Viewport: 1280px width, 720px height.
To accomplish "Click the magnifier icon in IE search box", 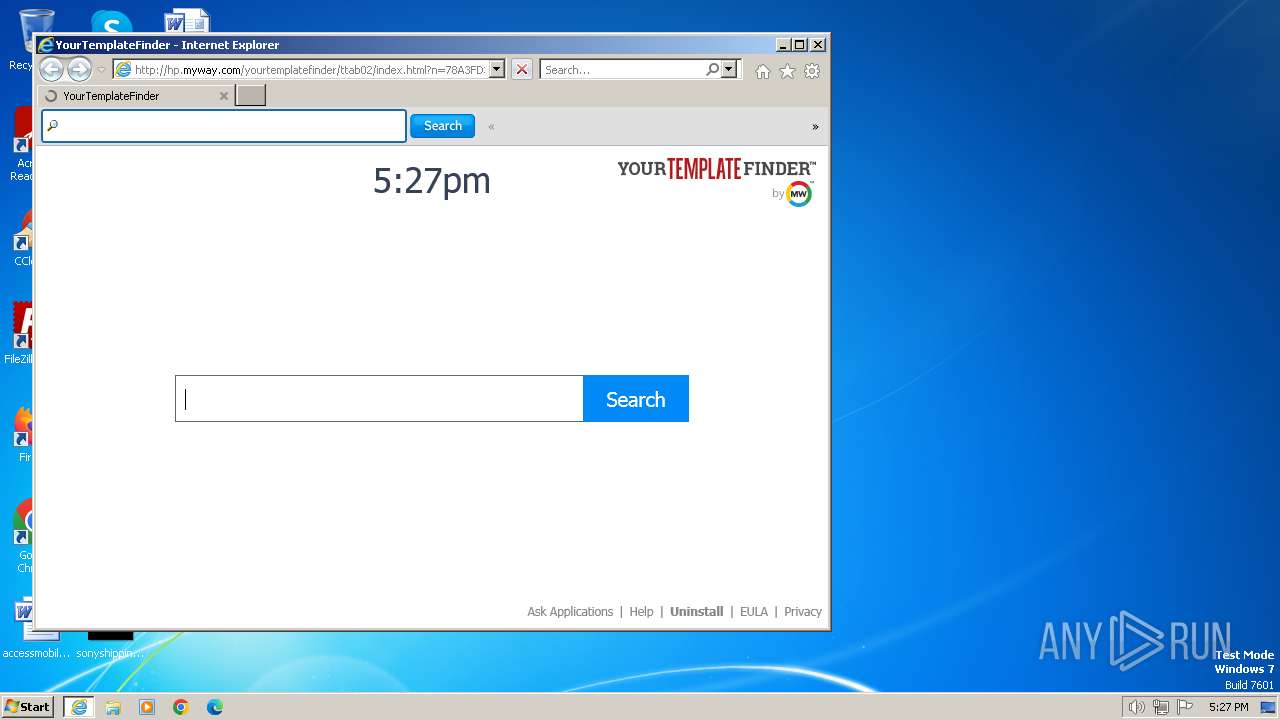I will 712,70.
